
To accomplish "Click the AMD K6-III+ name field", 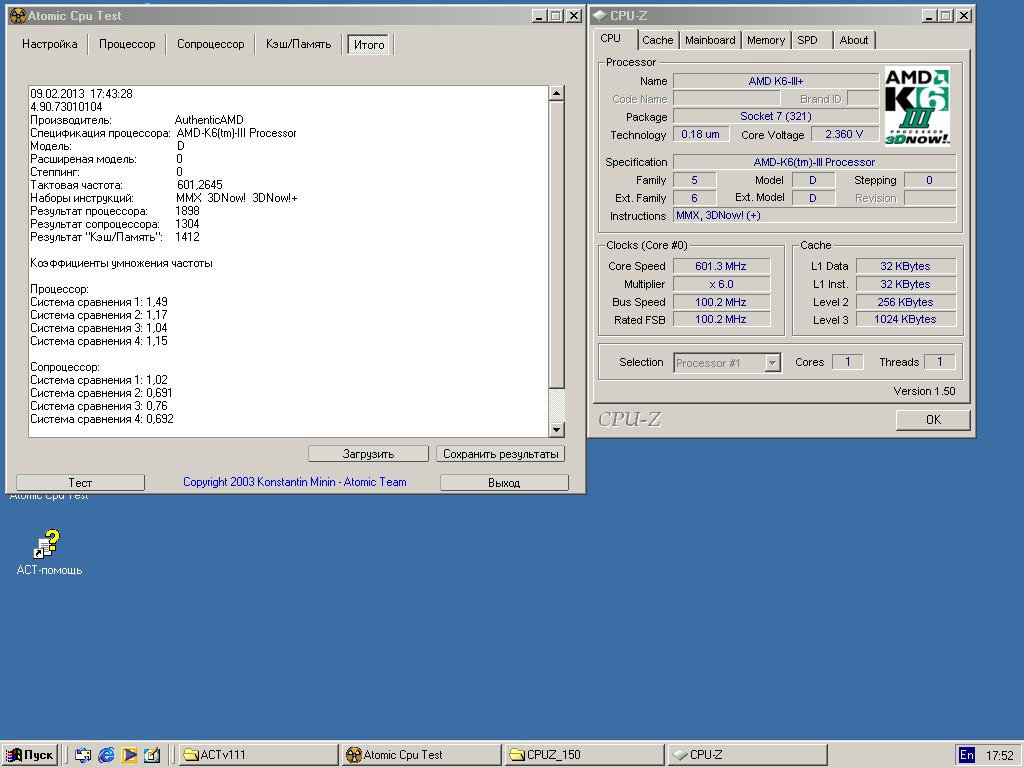I will [x=776, y=81].
